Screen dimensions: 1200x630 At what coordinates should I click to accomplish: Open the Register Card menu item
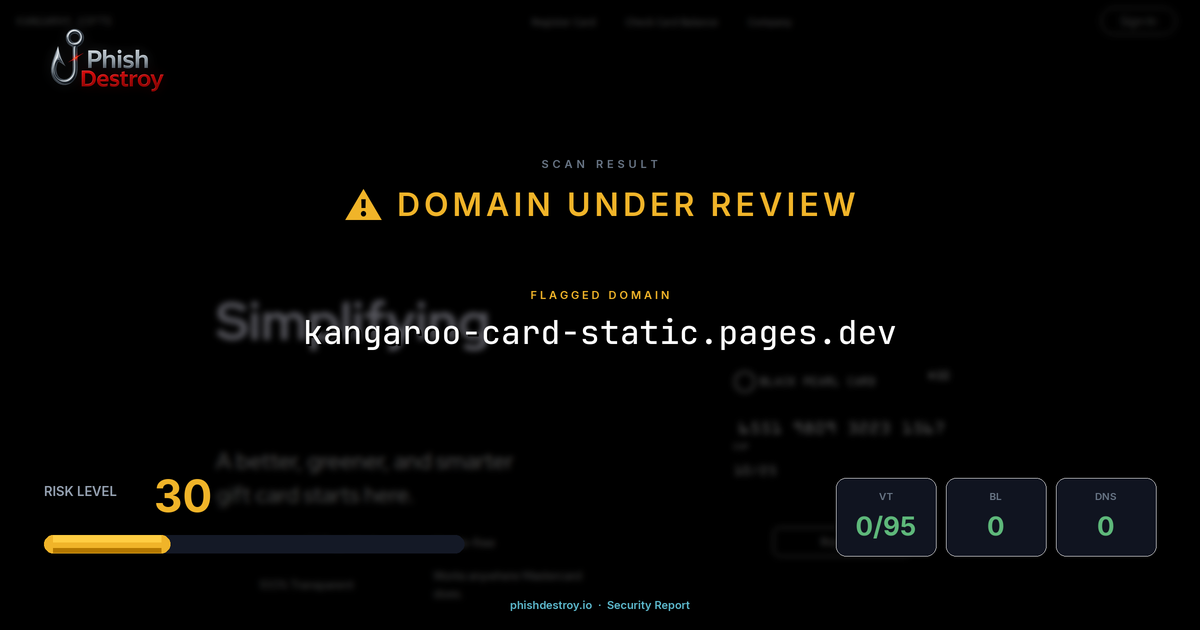point(565,21)
